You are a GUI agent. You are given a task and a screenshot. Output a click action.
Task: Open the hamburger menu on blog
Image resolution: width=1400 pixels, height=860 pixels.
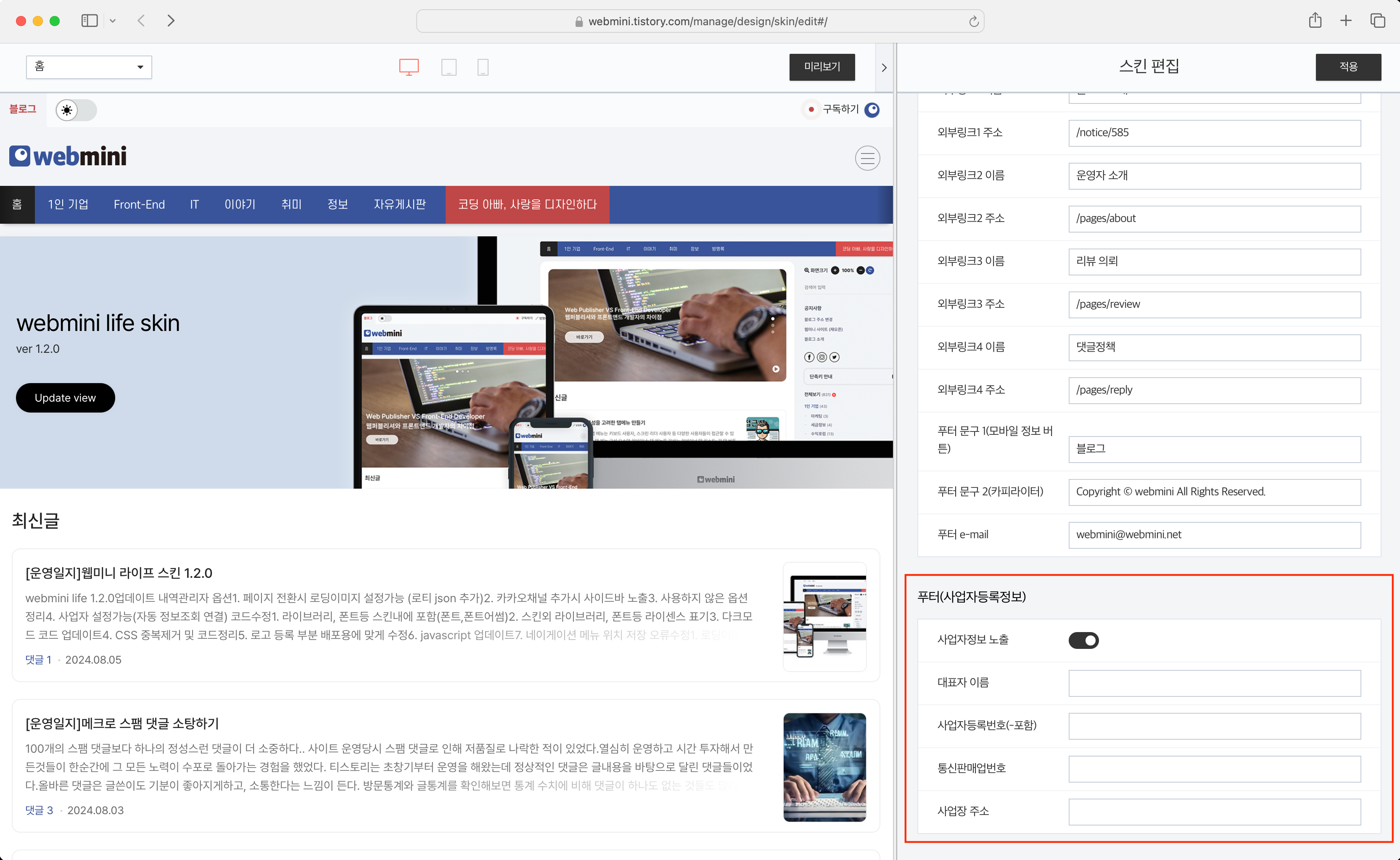pos(867,158)
